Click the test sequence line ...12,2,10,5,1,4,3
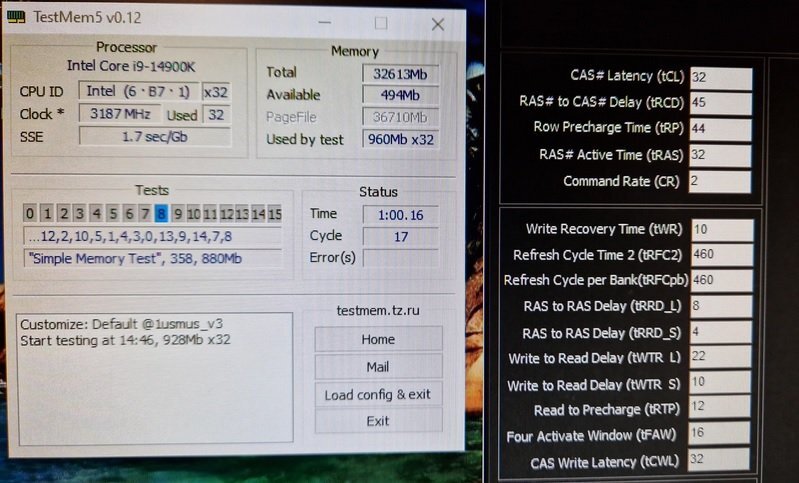This screenshot has height=483, width=799. [x=153, y=236]
